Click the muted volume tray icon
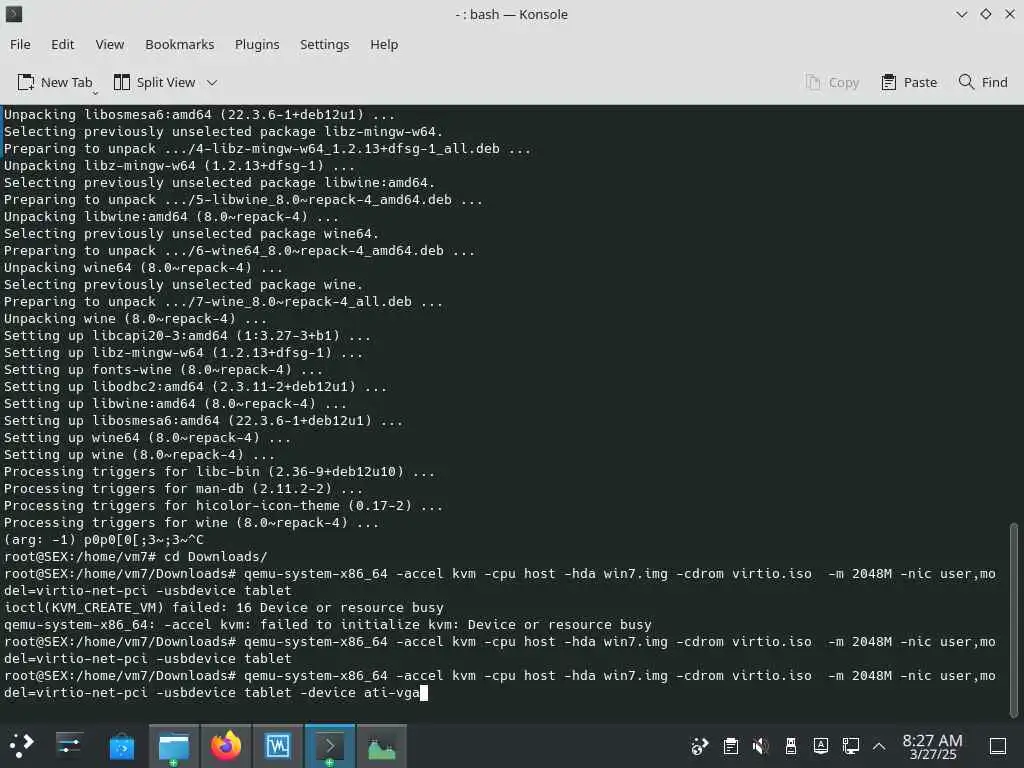This screenshot has width=1024, height=768. [x=760, y=746]
